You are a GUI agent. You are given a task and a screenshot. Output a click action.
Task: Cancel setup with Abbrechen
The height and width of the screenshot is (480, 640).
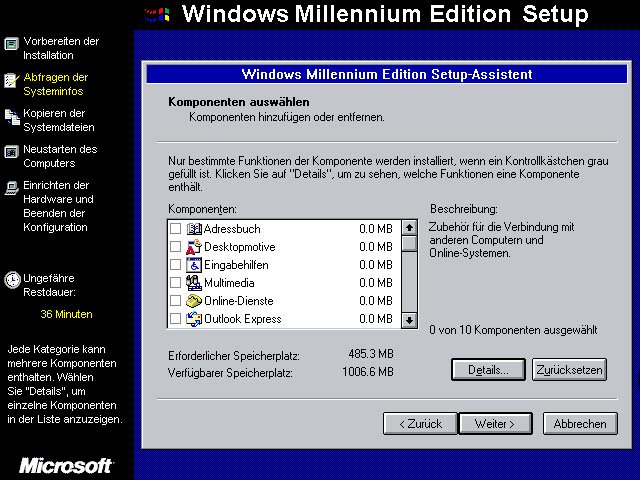(580, 424)
